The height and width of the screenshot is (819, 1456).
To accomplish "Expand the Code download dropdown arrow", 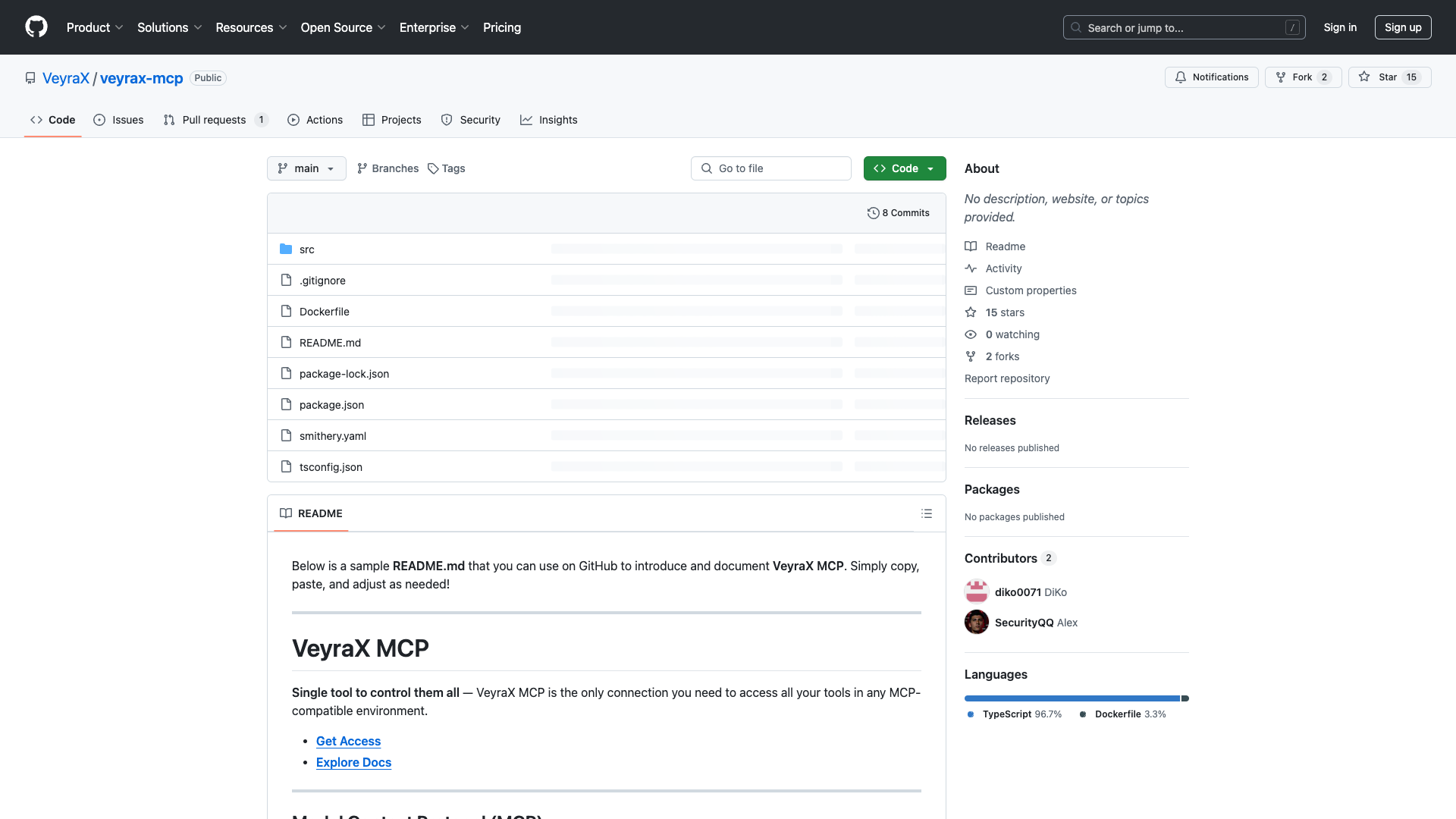I will [931, 168].
